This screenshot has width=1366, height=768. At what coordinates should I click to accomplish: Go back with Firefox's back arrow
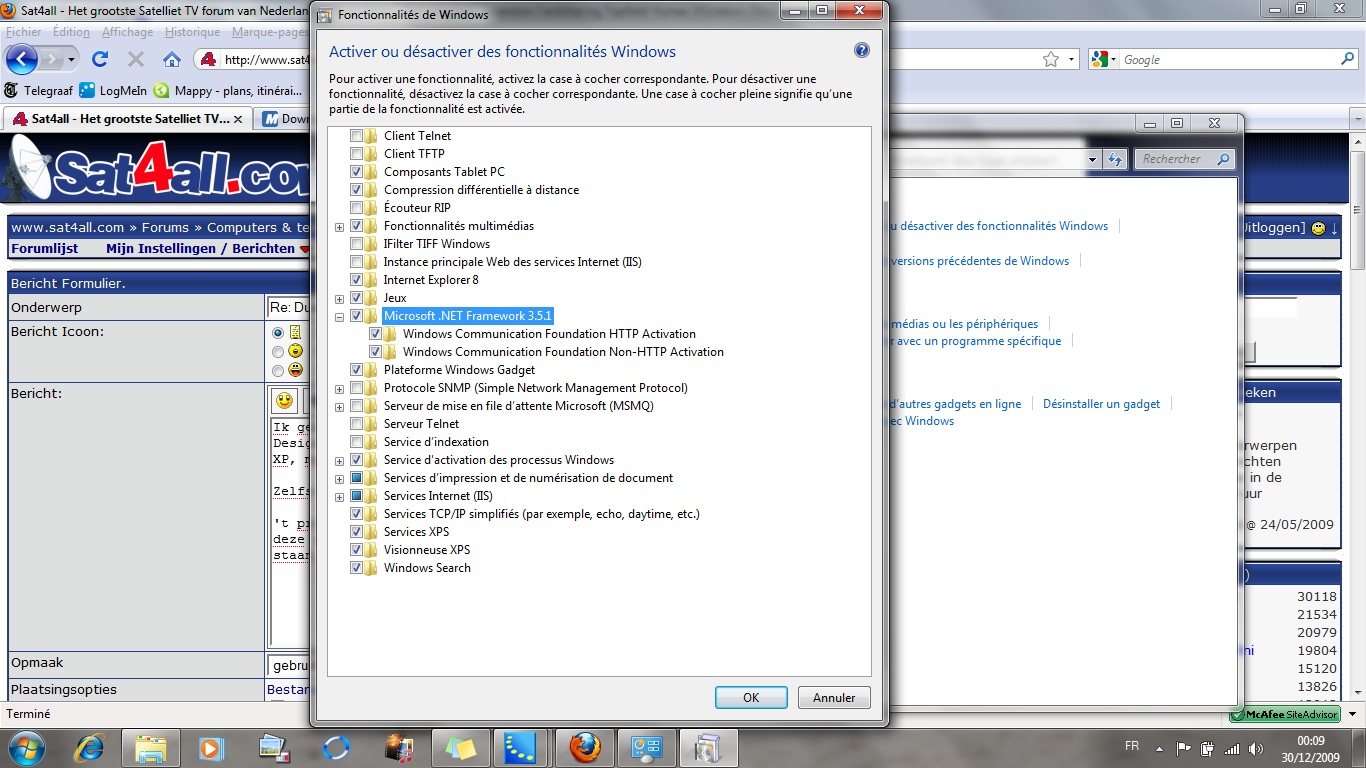pos(21,59)
